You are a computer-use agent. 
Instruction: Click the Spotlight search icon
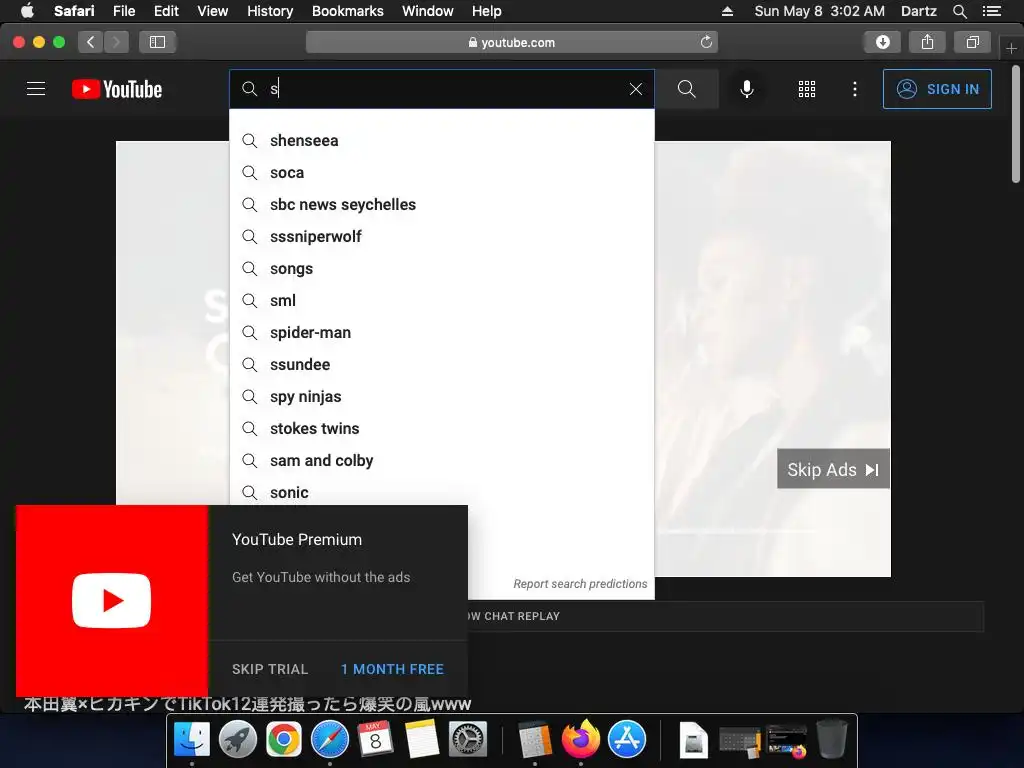pyautogui.click(x=959, y=11)
